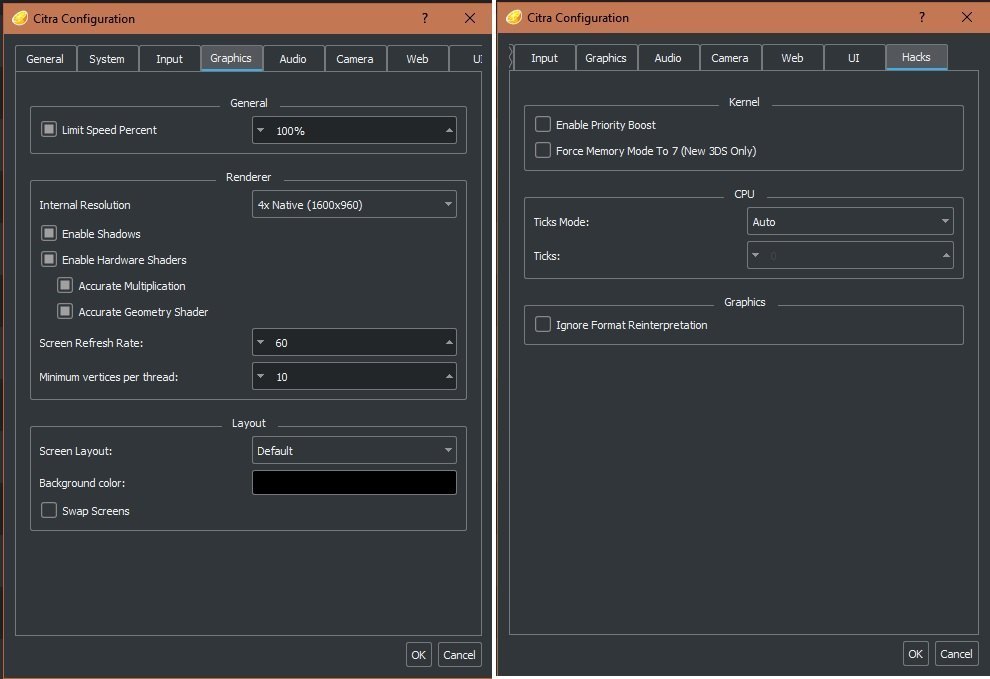Click Cancel in the left Citra window

coord(459,655)
